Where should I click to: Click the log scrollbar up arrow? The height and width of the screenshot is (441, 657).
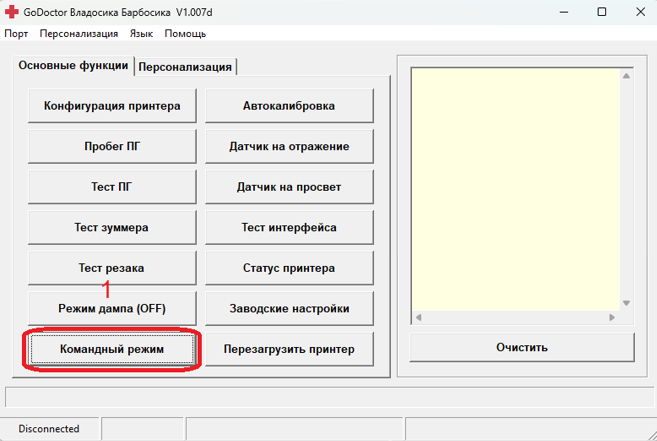pos(627,75)
